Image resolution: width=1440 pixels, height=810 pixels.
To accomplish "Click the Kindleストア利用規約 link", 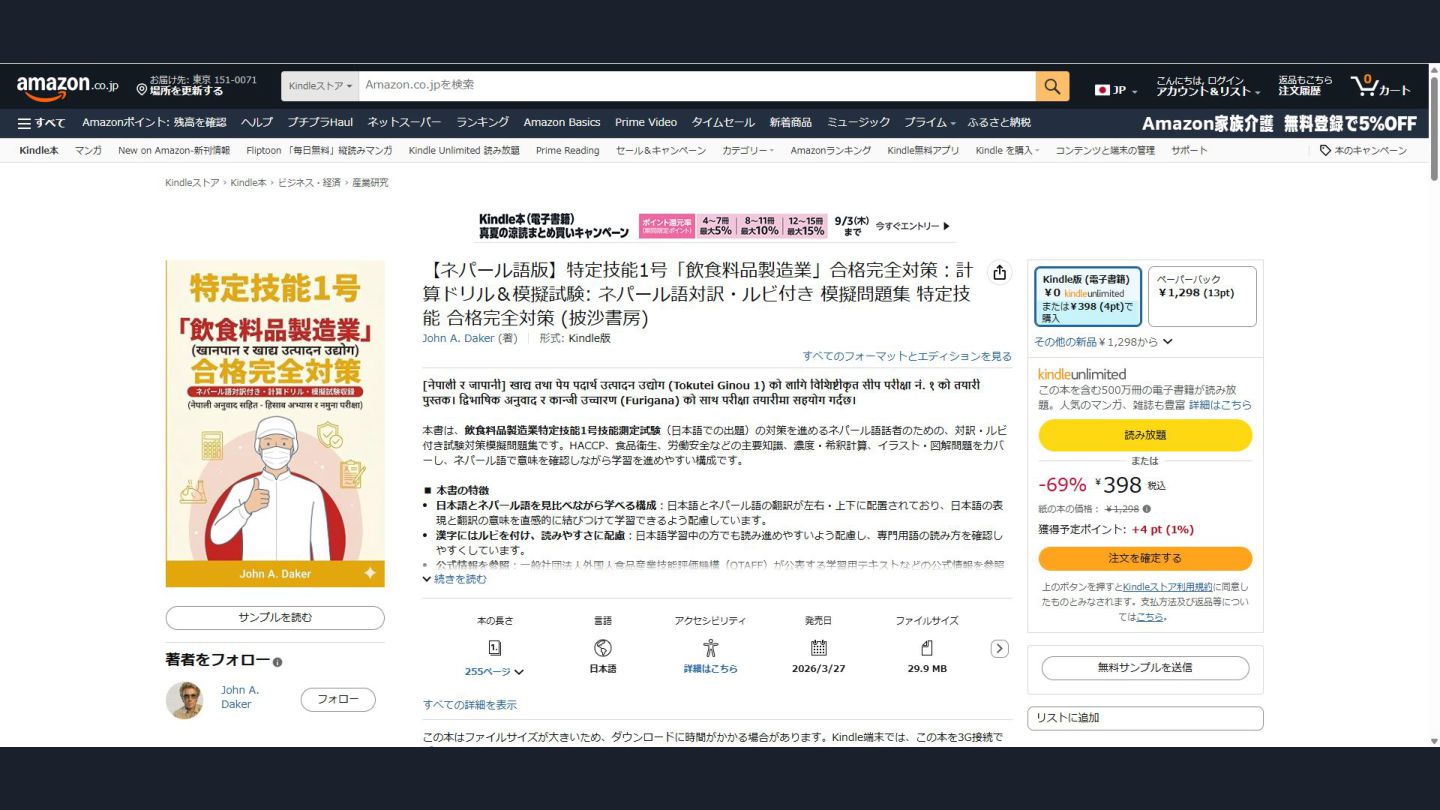I will pos(1167,587).
